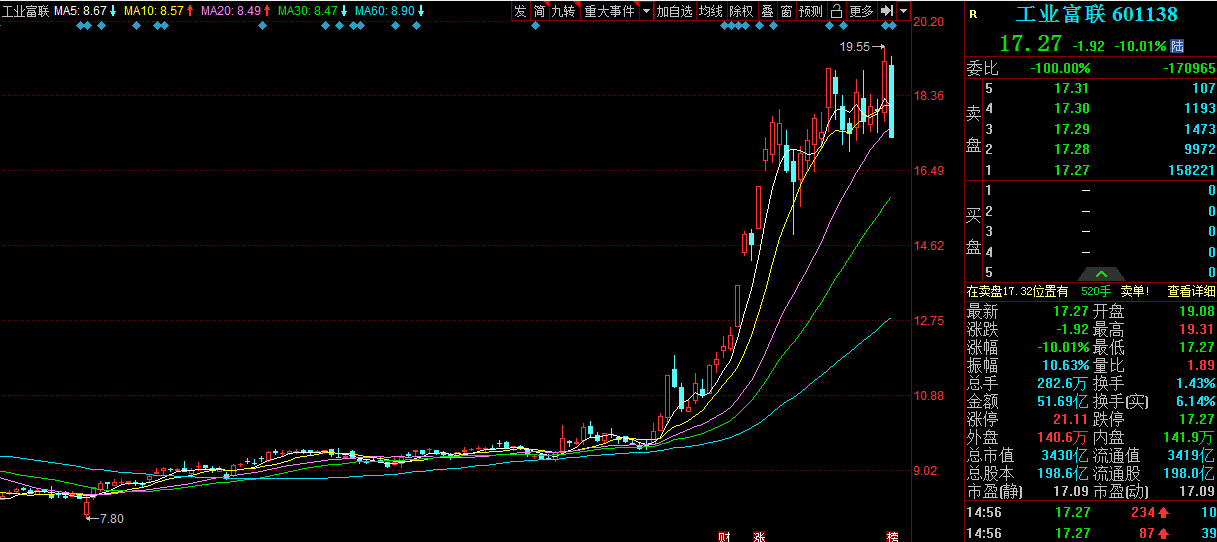Click the blue 陆 badge beside percentage

point(1177,46)
